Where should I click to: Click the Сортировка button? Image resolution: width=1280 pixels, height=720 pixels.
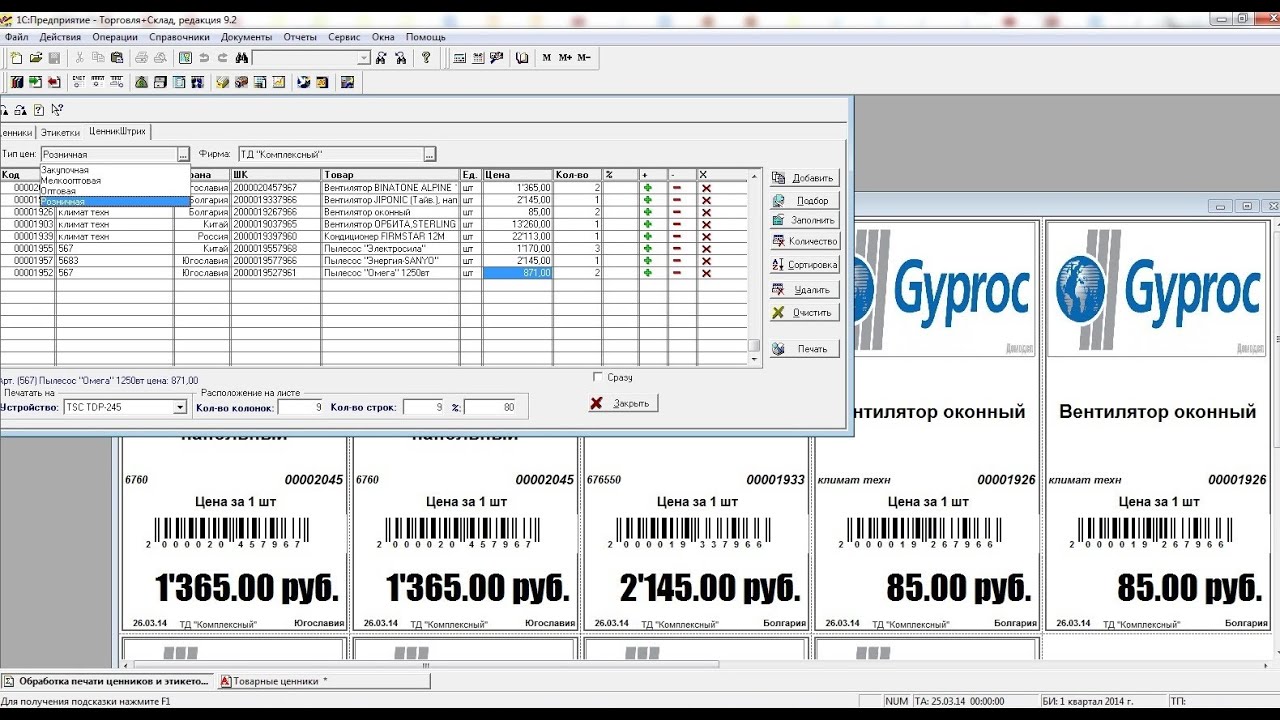(804, 265)
